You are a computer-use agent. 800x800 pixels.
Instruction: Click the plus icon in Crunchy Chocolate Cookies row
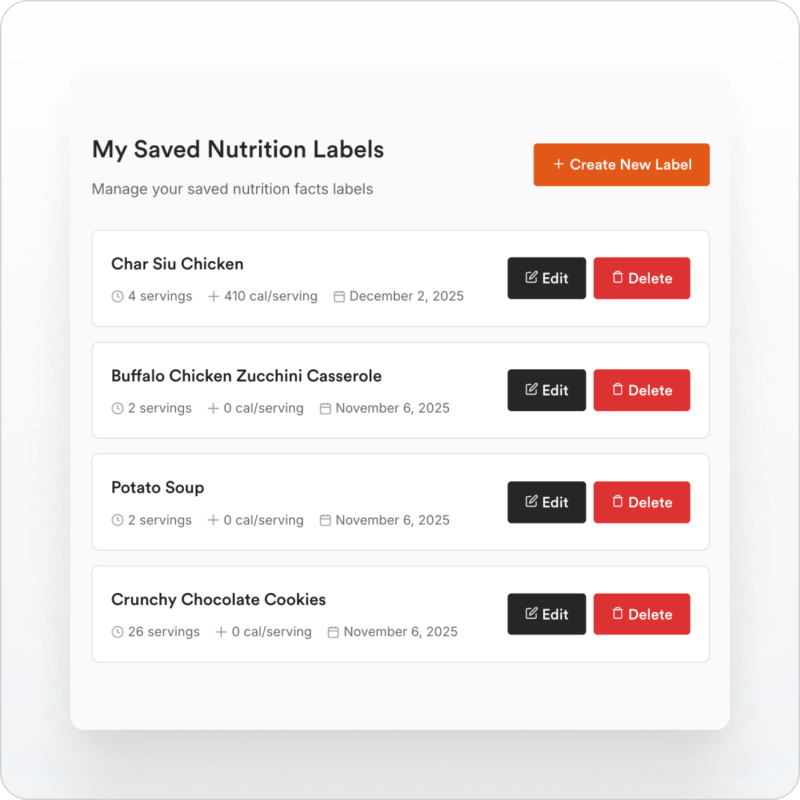221,632
